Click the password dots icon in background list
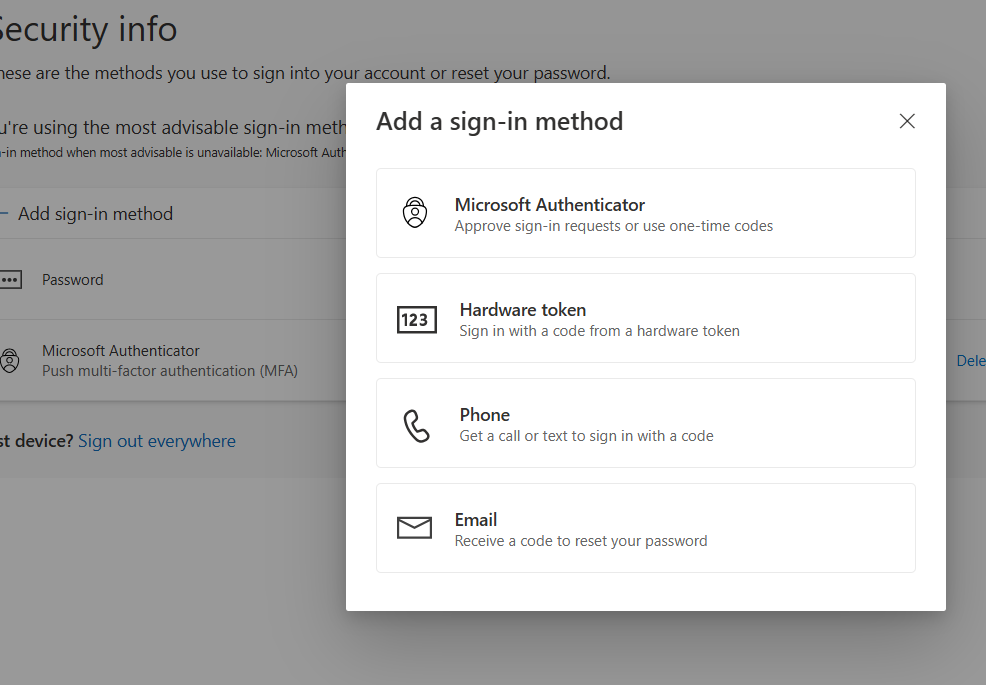Viewport: 986px width, 685px height. [x=10, y=280]
